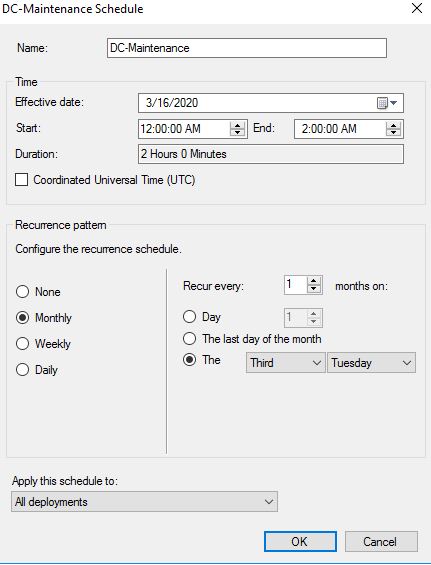
Task: Enable Coordinated Universal Time (UTC) checkbox
Action: (22, 179)
